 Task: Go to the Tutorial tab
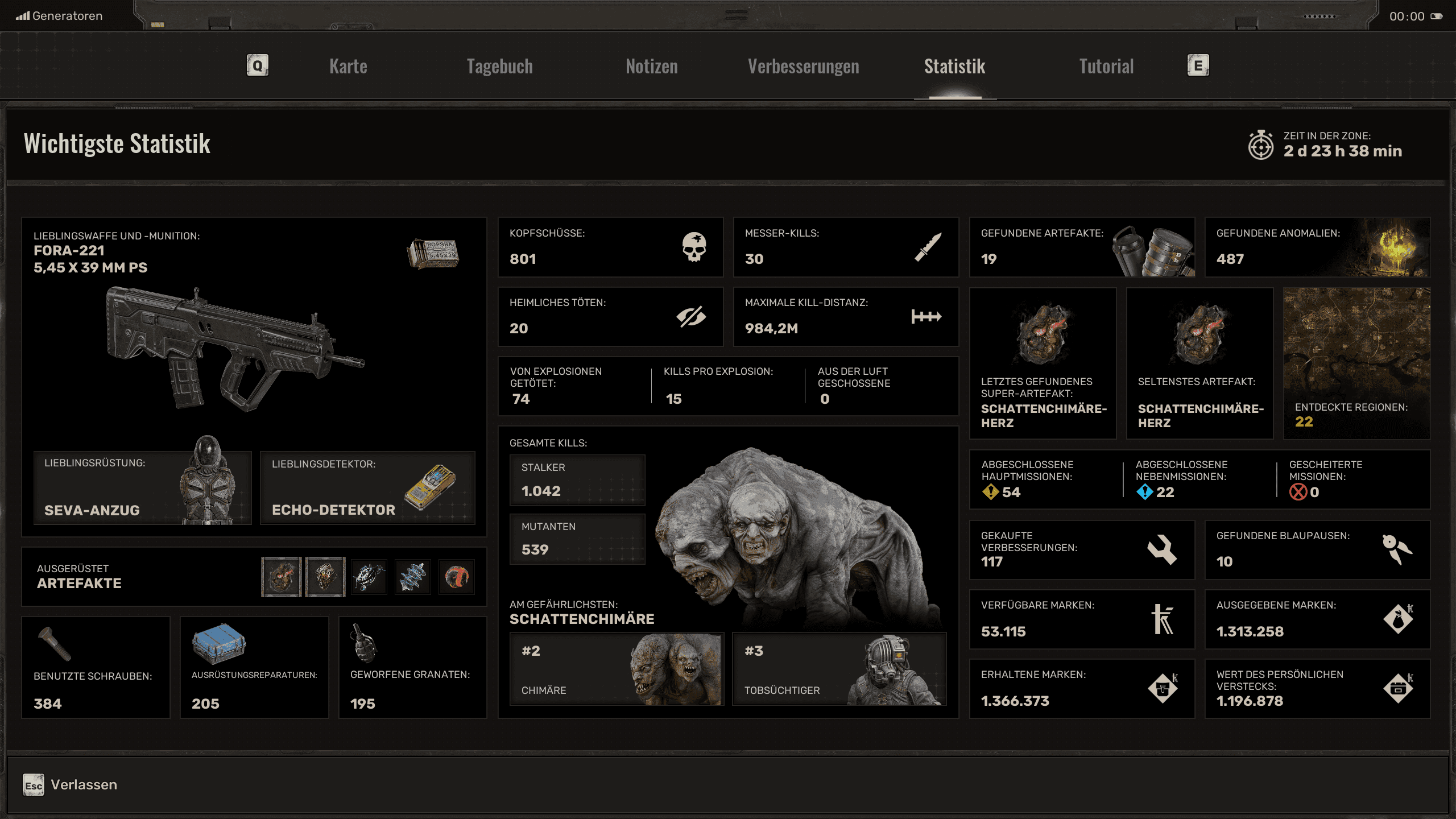[1106, 67]
